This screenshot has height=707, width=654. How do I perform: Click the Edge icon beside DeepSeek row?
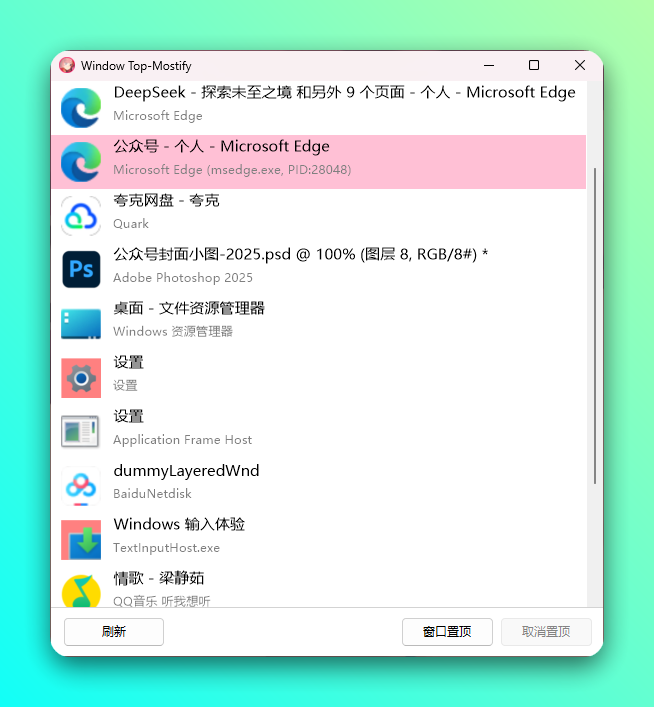[81, 108]
